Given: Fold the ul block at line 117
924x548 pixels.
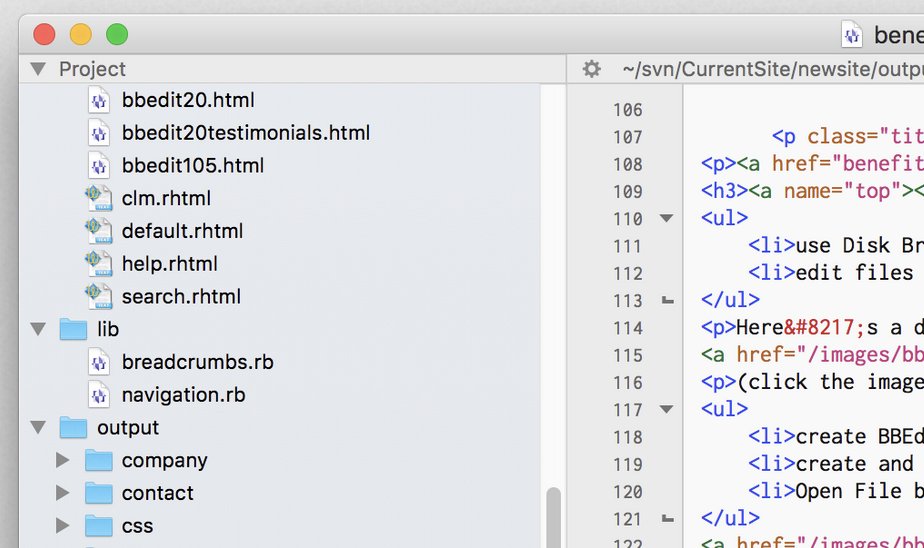Looking at the screenshot, I should pyautogui.click(x=666, y=410).
